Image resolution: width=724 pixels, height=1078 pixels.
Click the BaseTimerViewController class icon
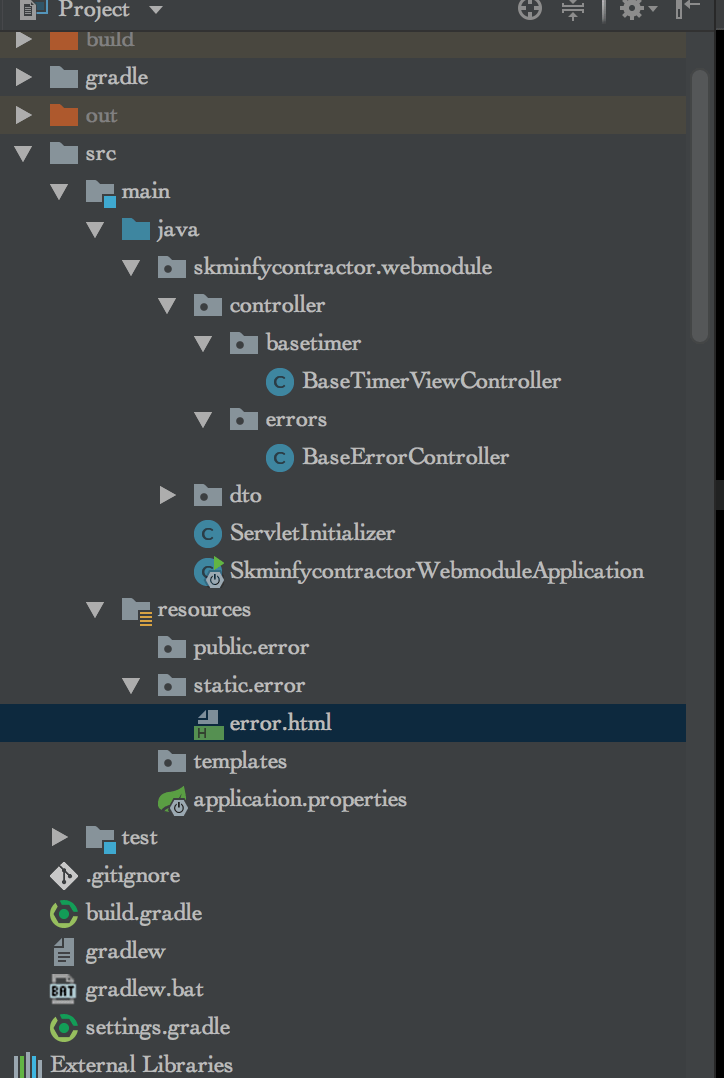click(279, 381)
